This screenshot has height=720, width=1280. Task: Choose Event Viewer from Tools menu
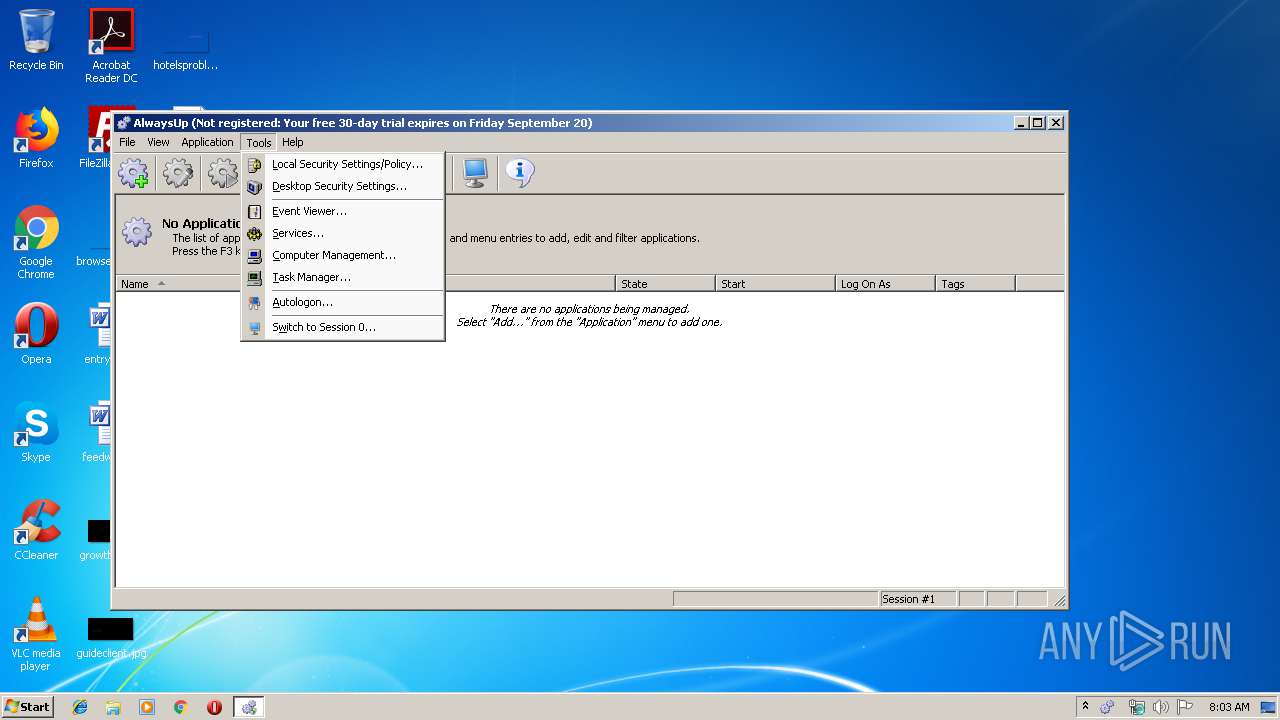343,211
